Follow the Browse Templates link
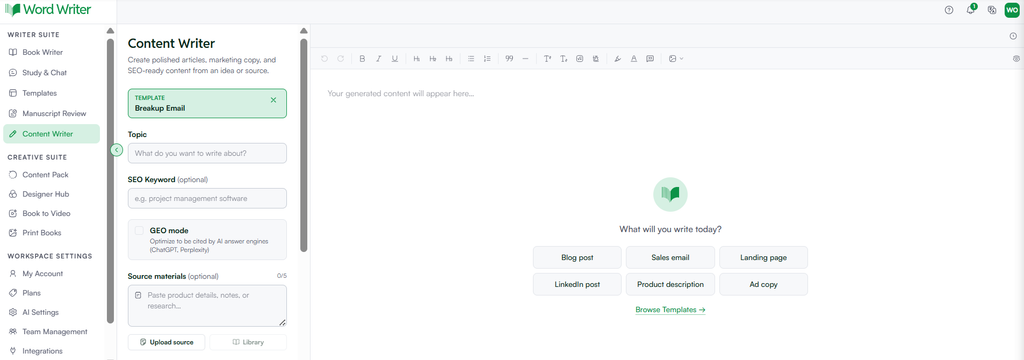This screenshot has height=360, width=1024. (x=670, y=310)
